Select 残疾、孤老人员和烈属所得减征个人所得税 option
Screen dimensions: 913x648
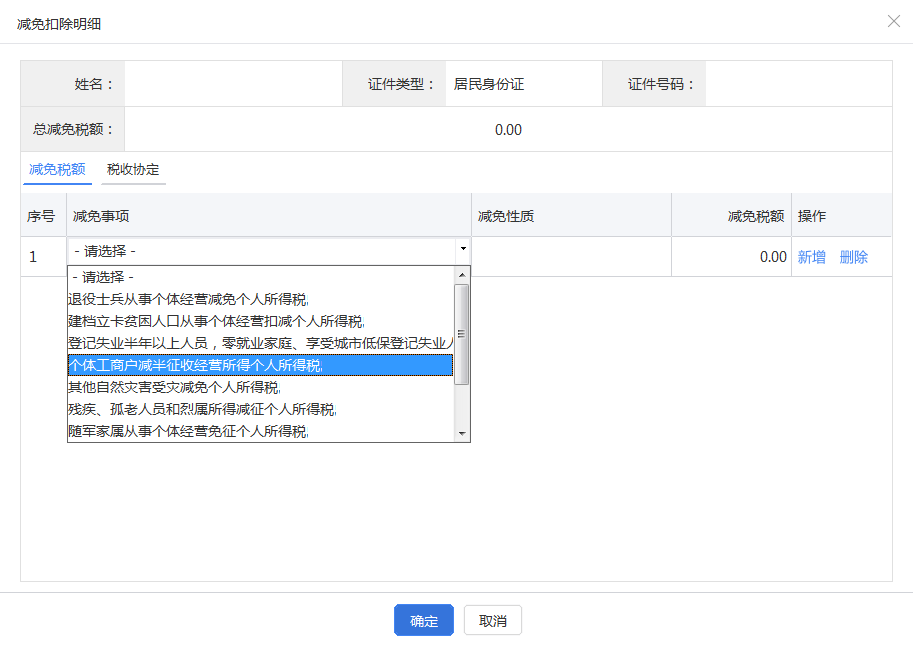pyautogui.click(x=261, y=410)
